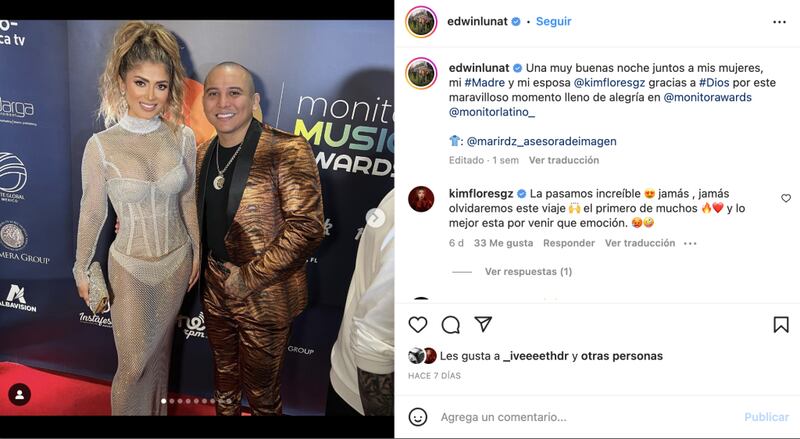
Task: Expand Ver respuestas (1) replies
Action: point(528,272)
